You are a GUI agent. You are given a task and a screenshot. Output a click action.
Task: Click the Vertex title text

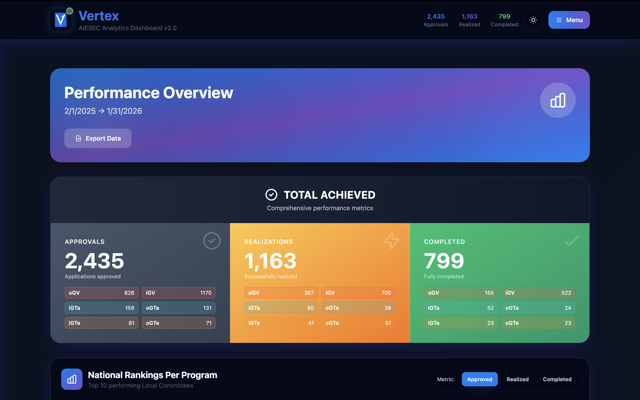click(x=99, y=16)
